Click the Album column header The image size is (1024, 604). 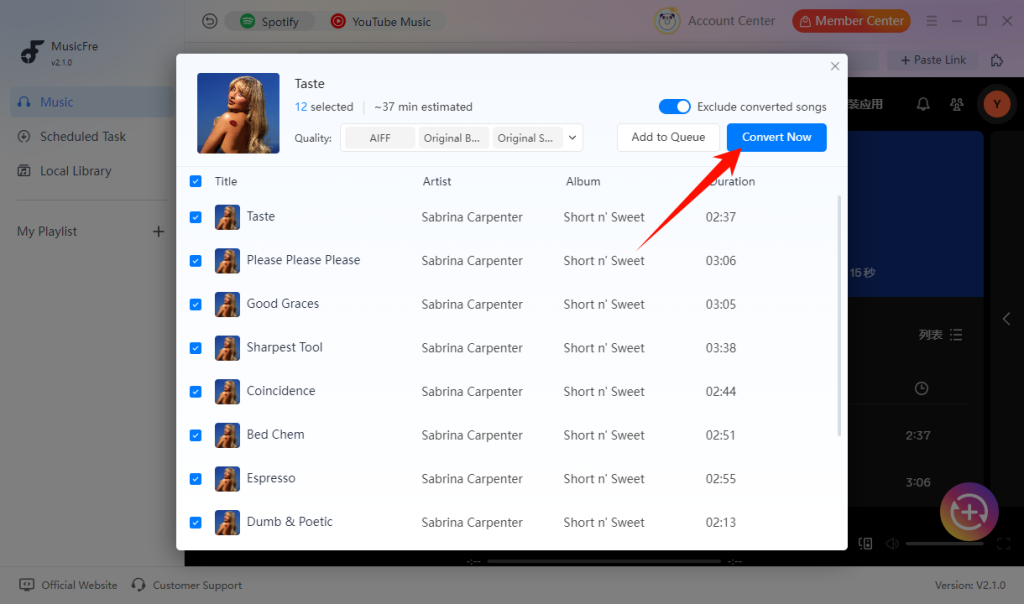(x=583, y=182)
